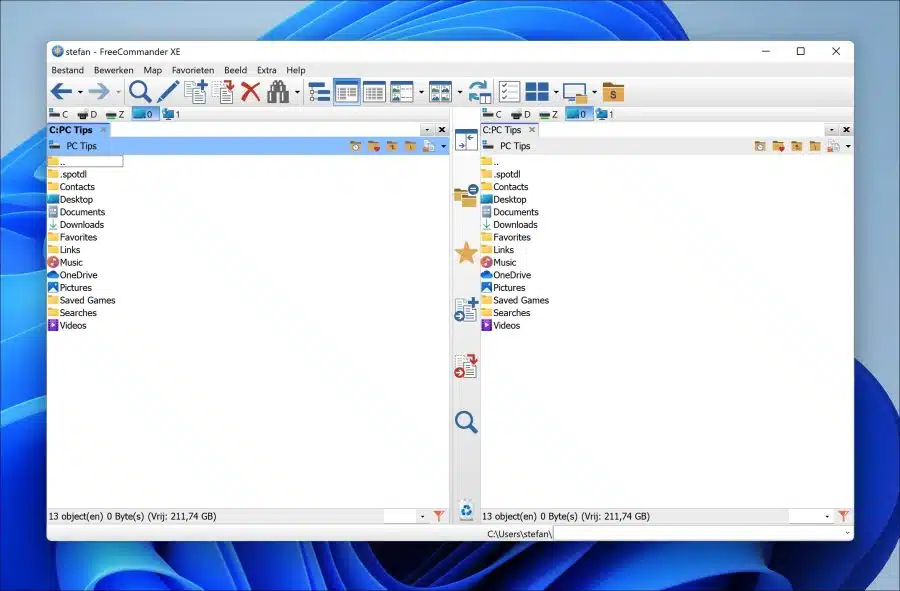
Task: Open the magnifier Search tool in the top toolbar
Action: point(139,92)
